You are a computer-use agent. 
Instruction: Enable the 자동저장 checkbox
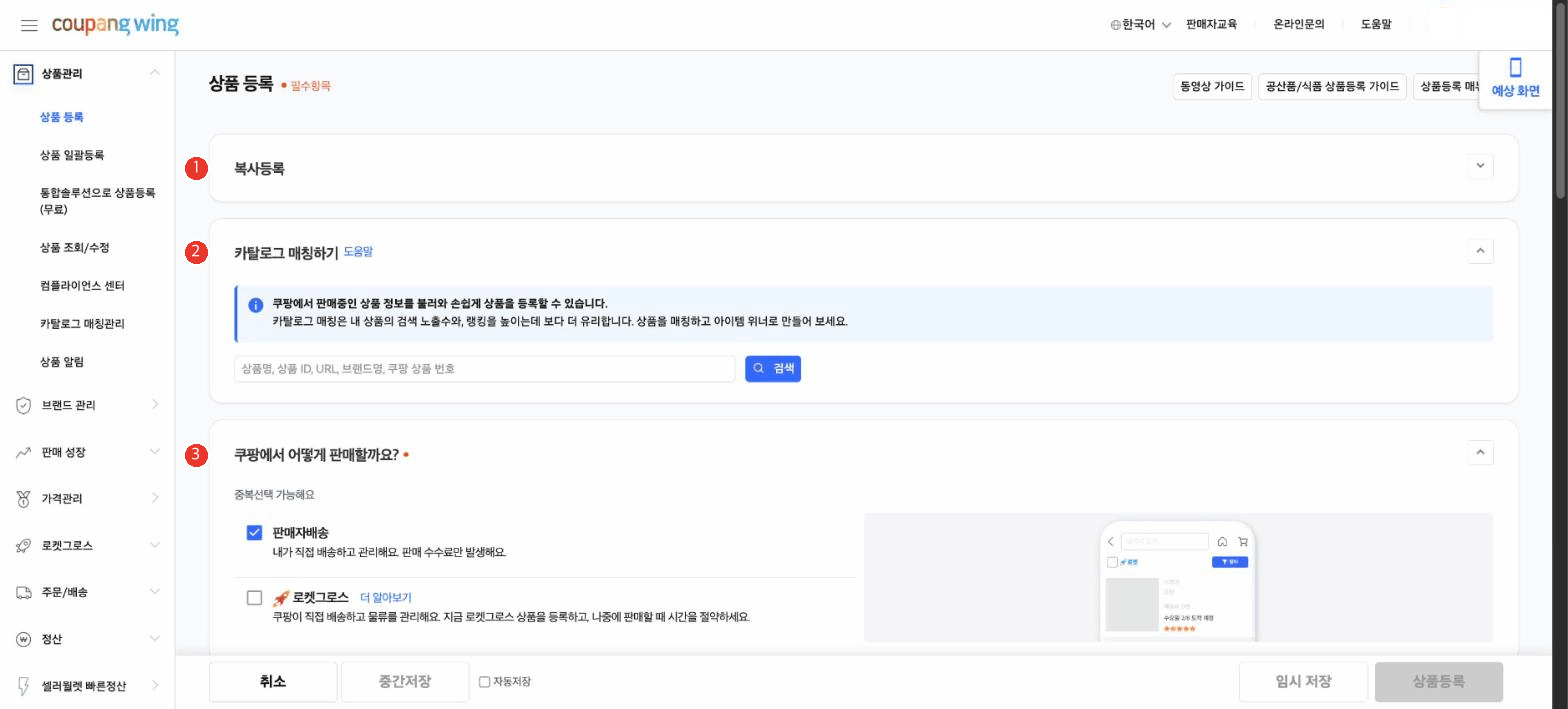click(484, 682)
